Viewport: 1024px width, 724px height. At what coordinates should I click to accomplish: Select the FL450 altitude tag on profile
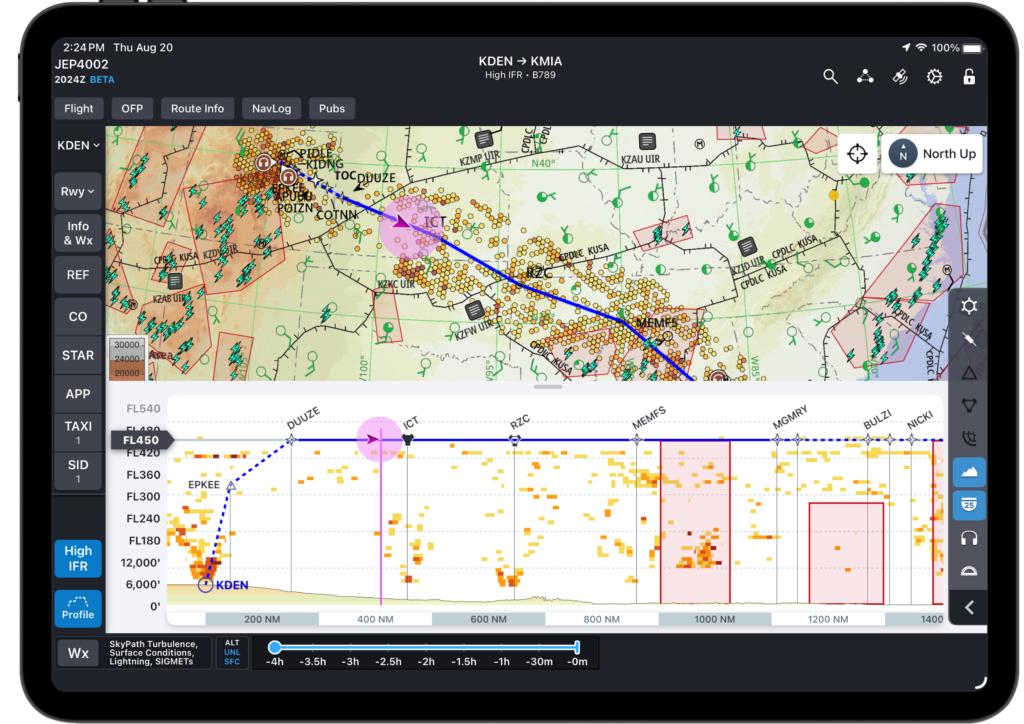click(x=141, y=440)
